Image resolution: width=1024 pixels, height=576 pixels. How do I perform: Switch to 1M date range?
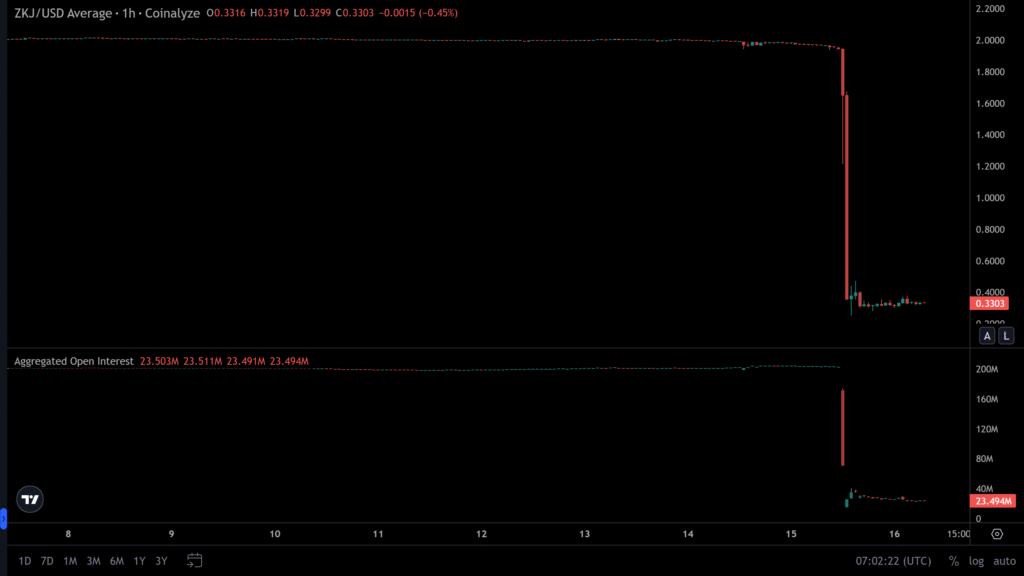click(70, 561)
